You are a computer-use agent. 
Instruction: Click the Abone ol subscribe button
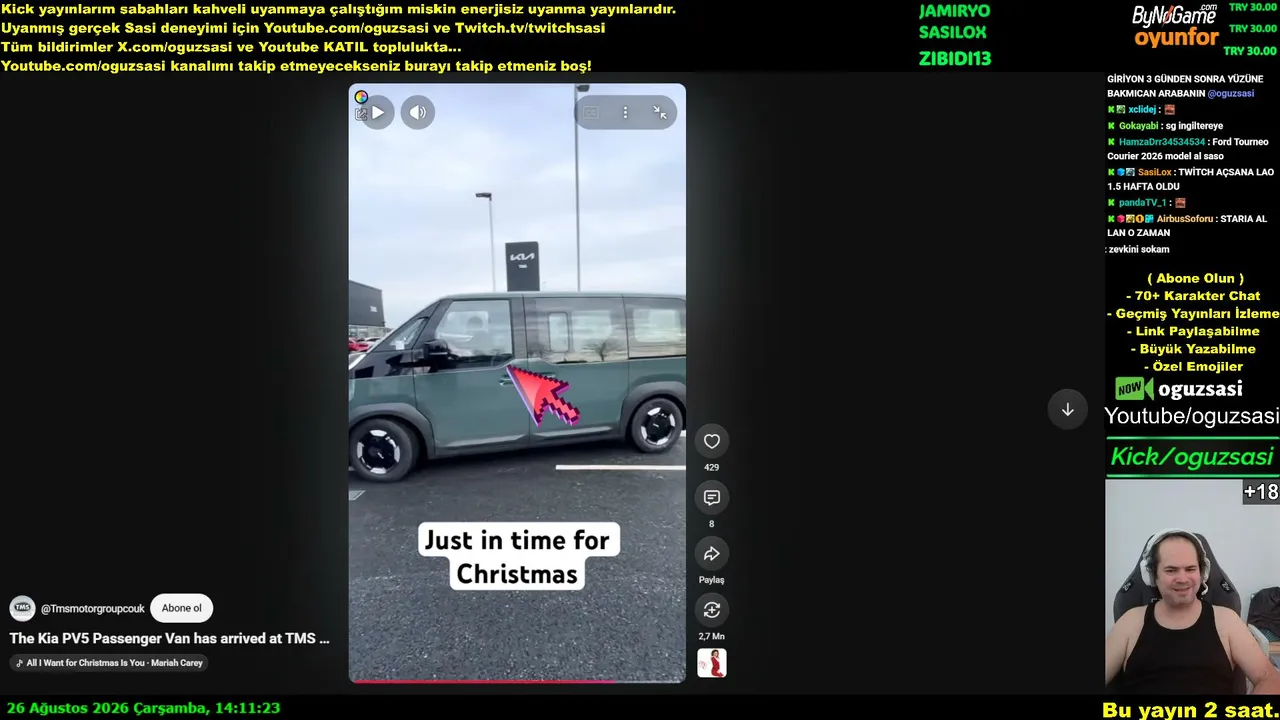[181, 608]
